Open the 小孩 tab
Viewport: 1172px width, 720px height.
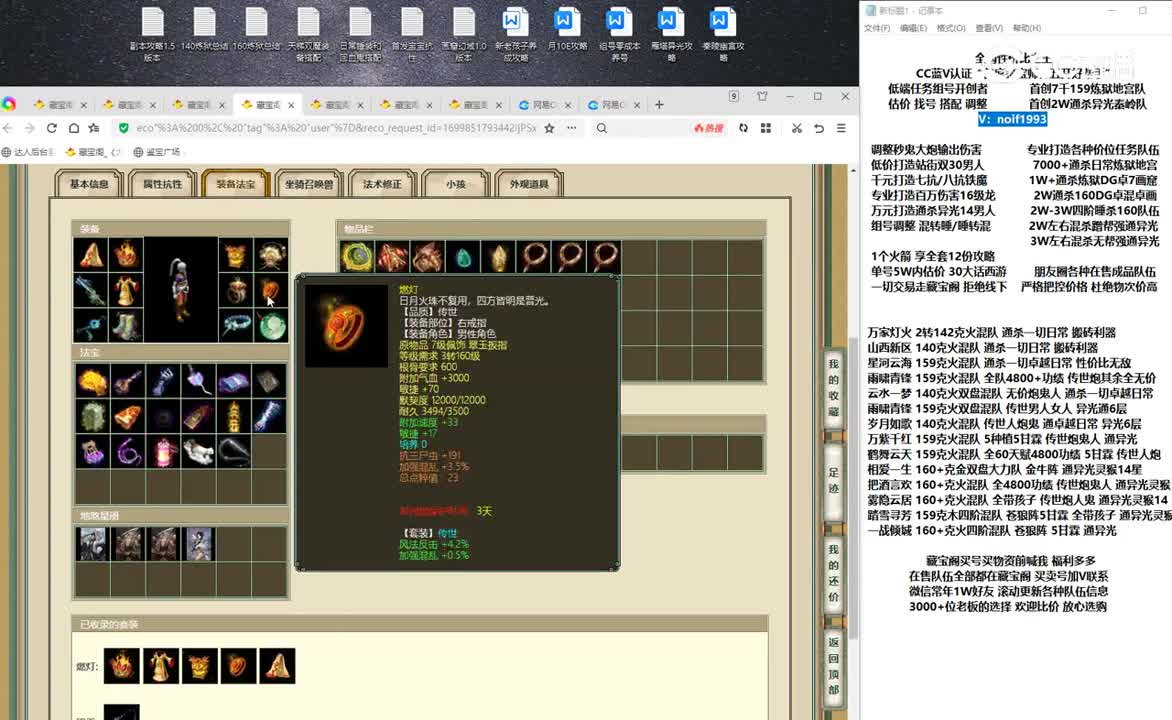[x=455, y=184]
